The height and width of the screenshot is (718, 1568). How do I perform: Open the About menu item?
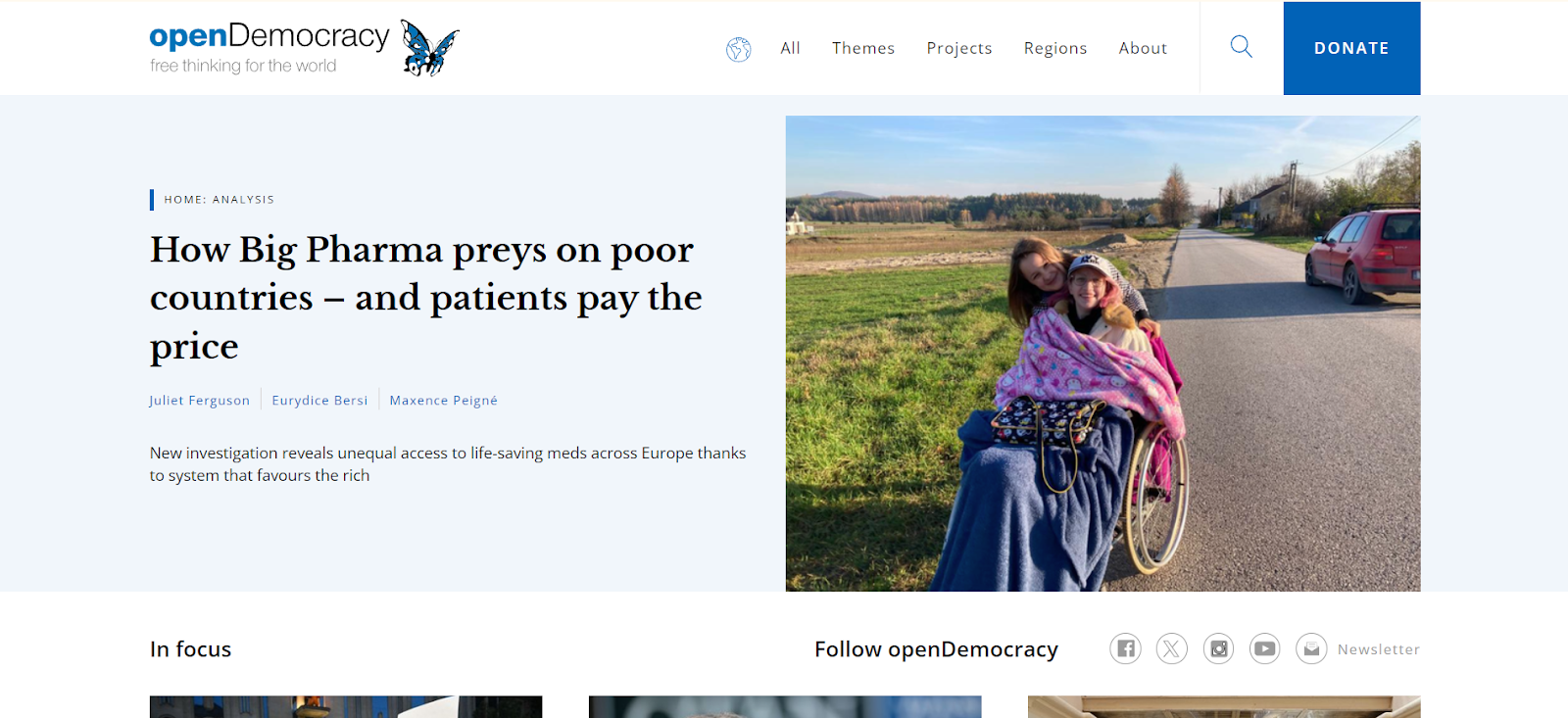click(1143, 48)
